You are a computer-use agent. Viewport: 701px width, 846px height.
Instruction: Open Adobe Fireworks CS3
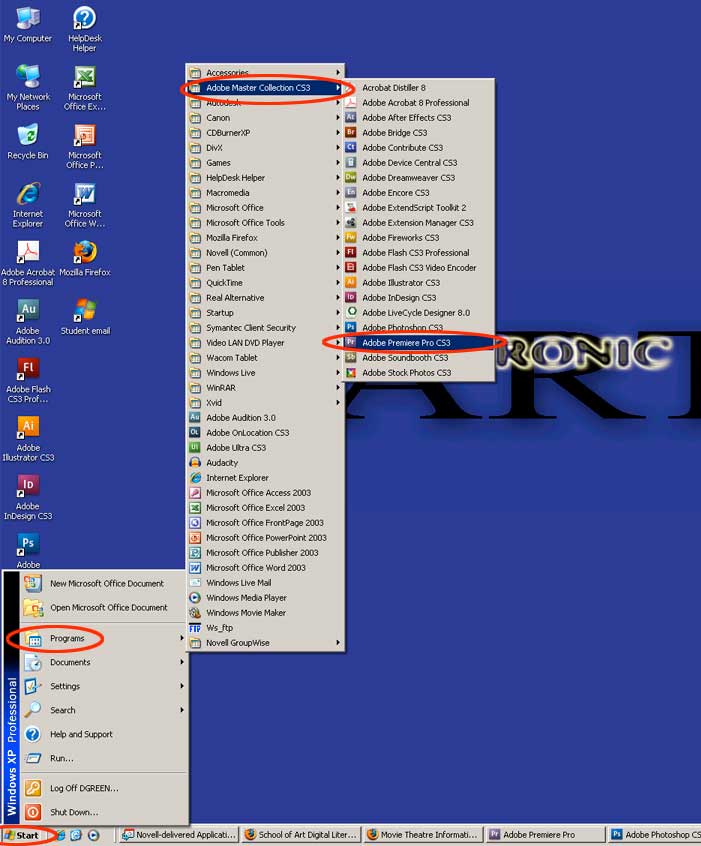(419, 237)
